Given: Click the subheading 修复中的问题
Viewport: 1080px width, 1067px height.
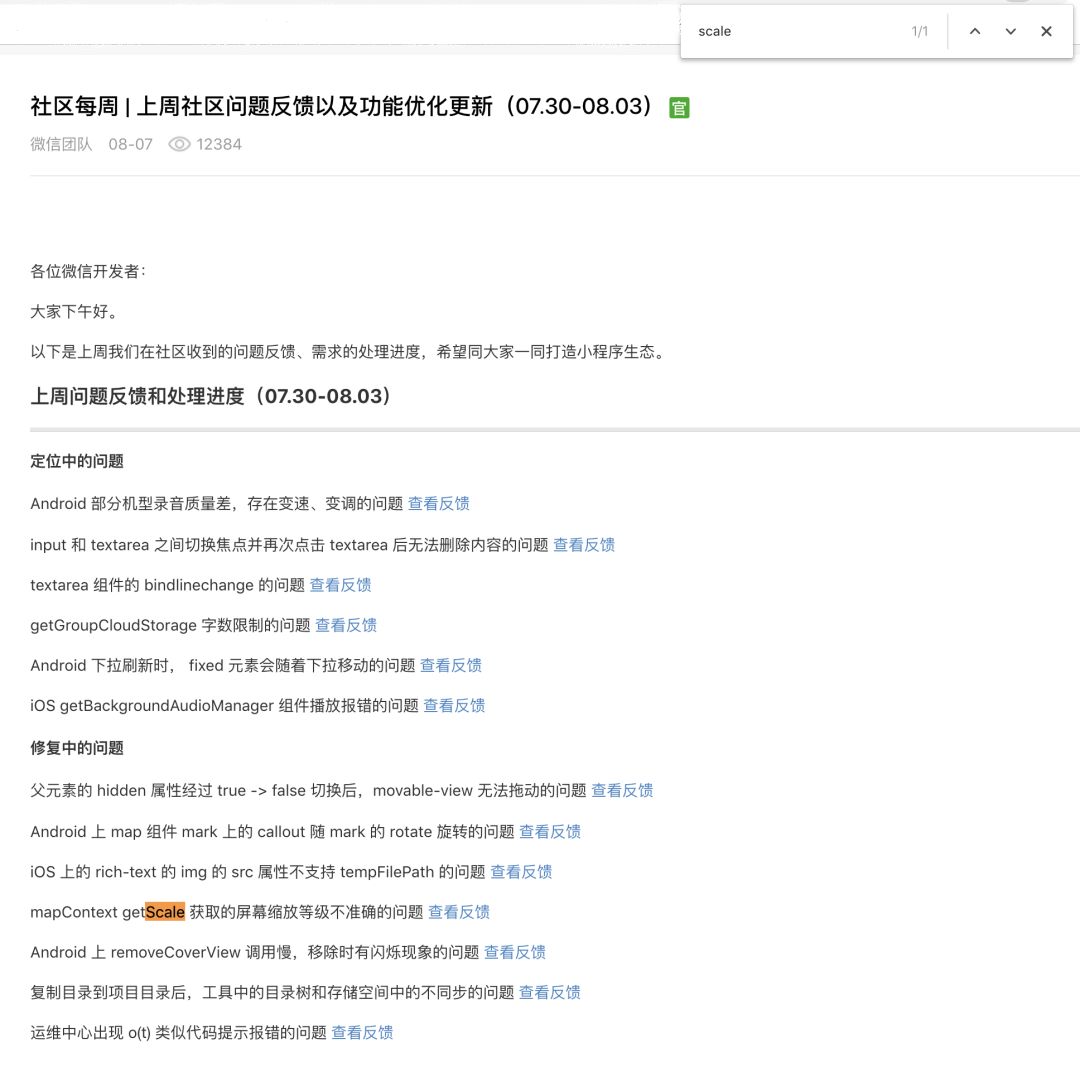Looking at the screenshot, I should (77, 747).
